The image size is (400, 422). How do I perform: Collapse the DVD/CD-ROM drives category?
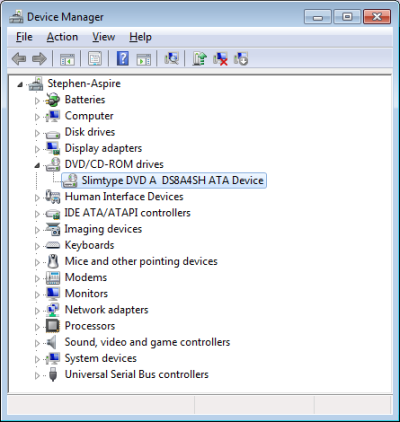37,165
